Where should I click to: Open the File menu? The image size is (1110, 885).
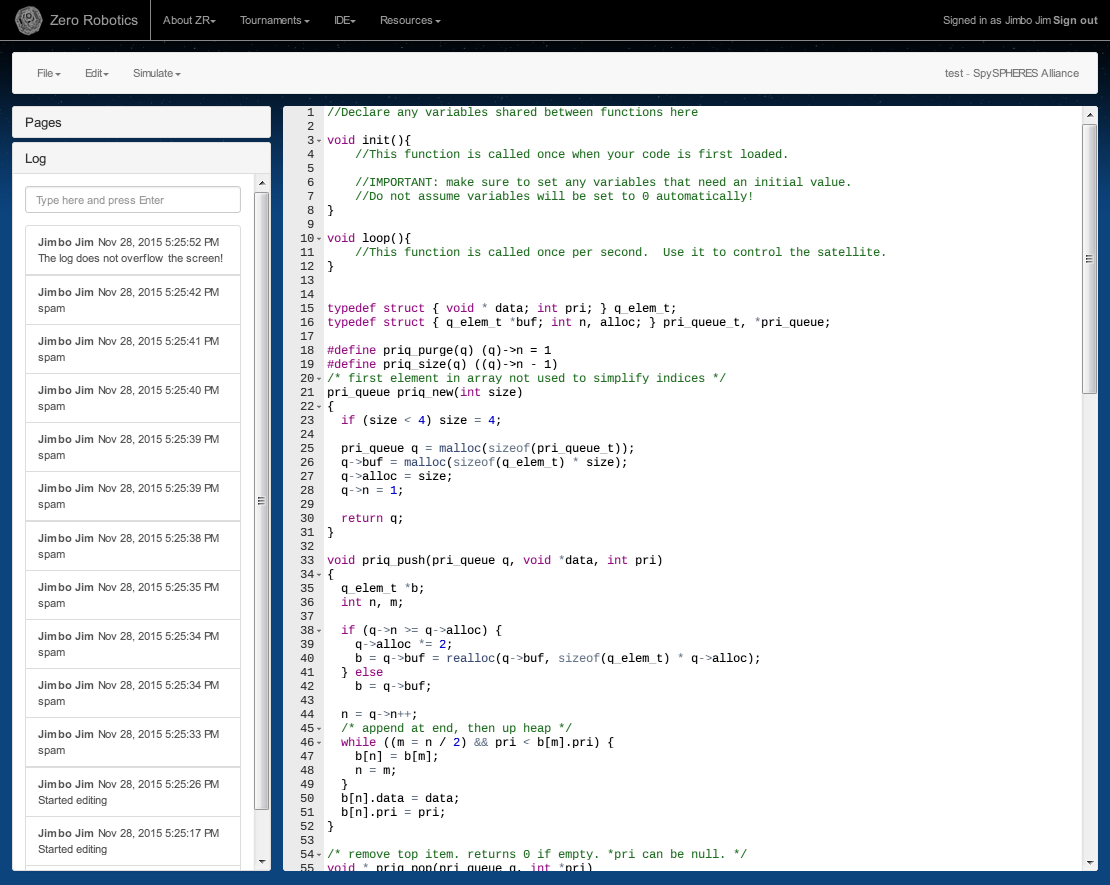point(49,73)
